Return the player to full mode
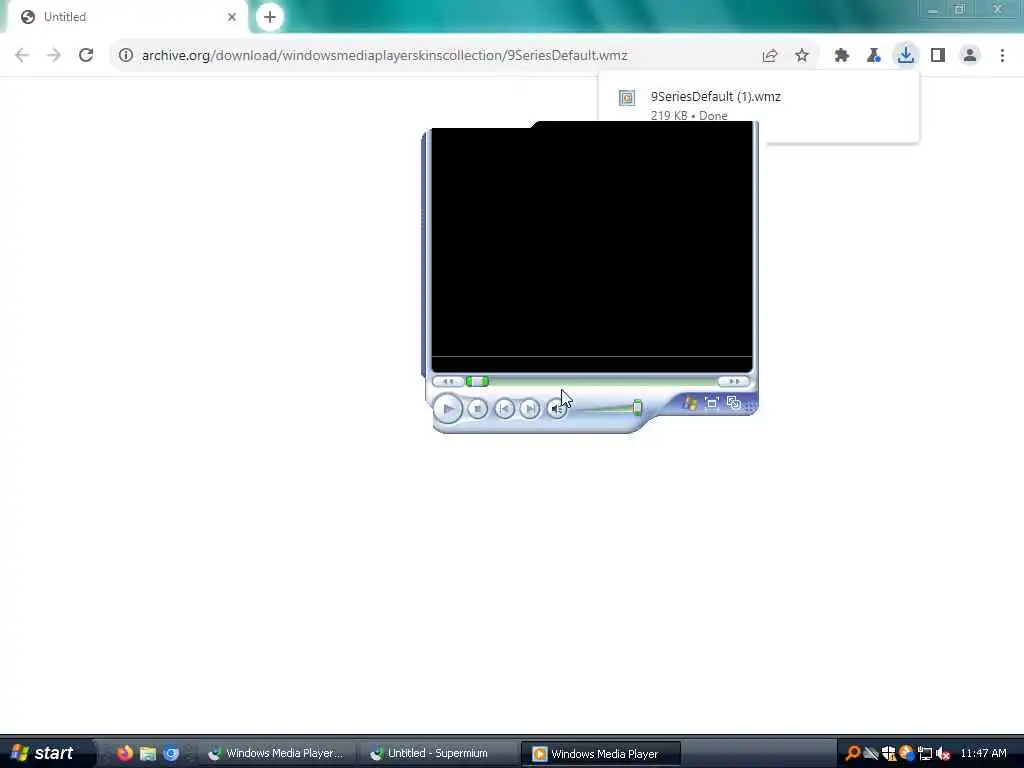Viewport: 1024px width, 768px height. [733, 403]
